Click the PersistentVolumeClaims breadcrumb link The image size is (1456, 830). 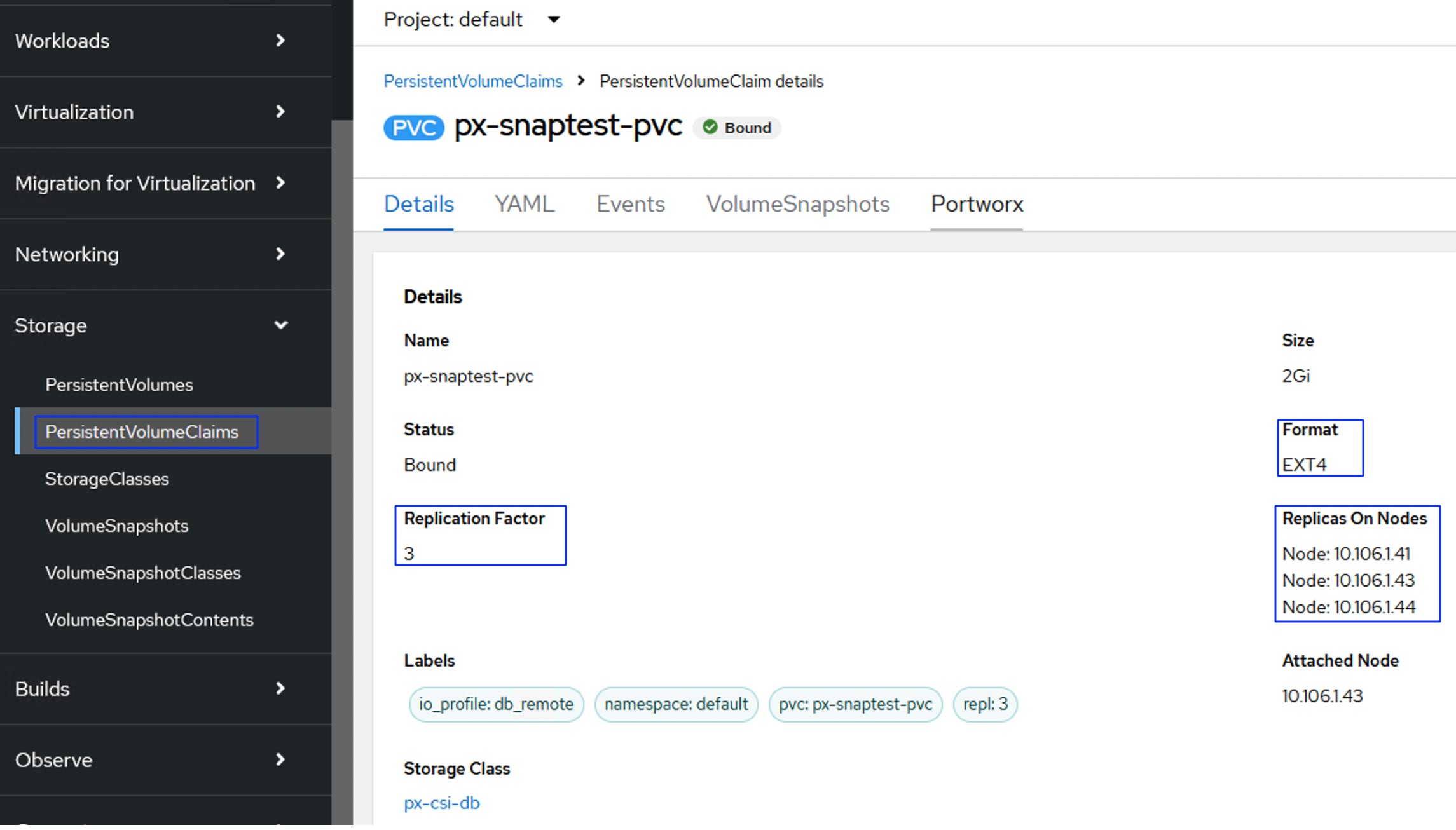click(472, 81)
